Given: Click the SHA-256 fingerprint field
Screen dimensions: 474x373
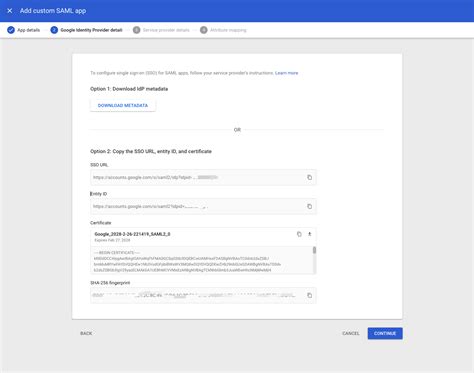Looking at the screenshot, I should pos(203,295).
